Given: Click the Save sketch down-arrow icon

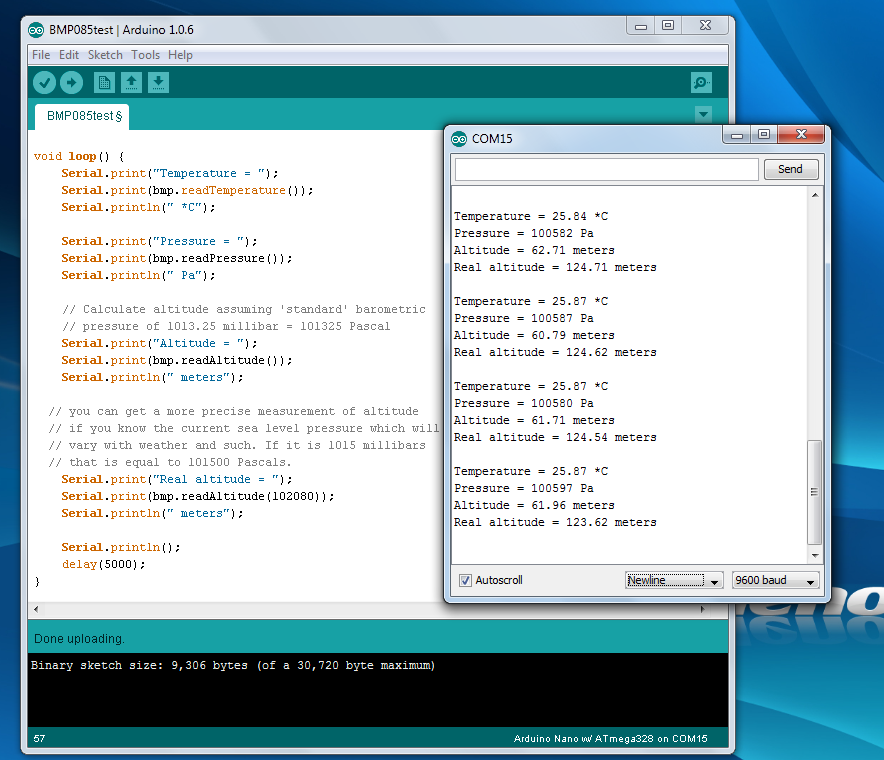Looking at the screenshot, I should [x=158, y=83].
